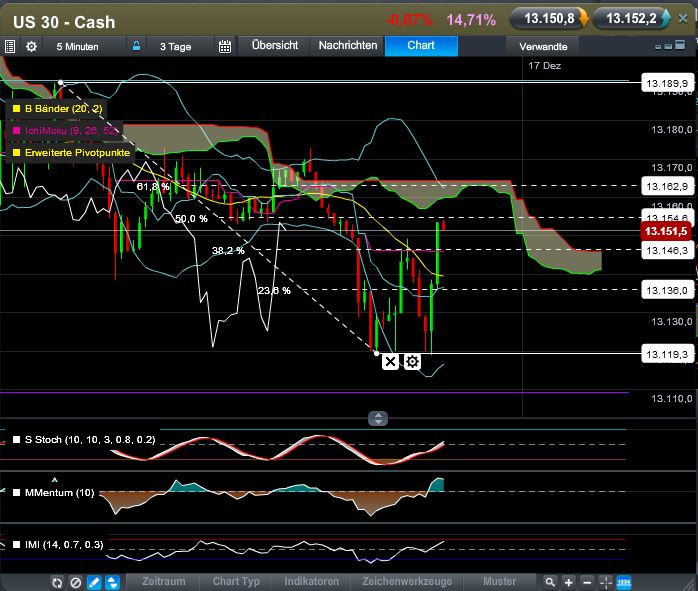Open the Indikatoren menu
The width and height of the screenshot is (698, 591).
[x=312, y=582]
